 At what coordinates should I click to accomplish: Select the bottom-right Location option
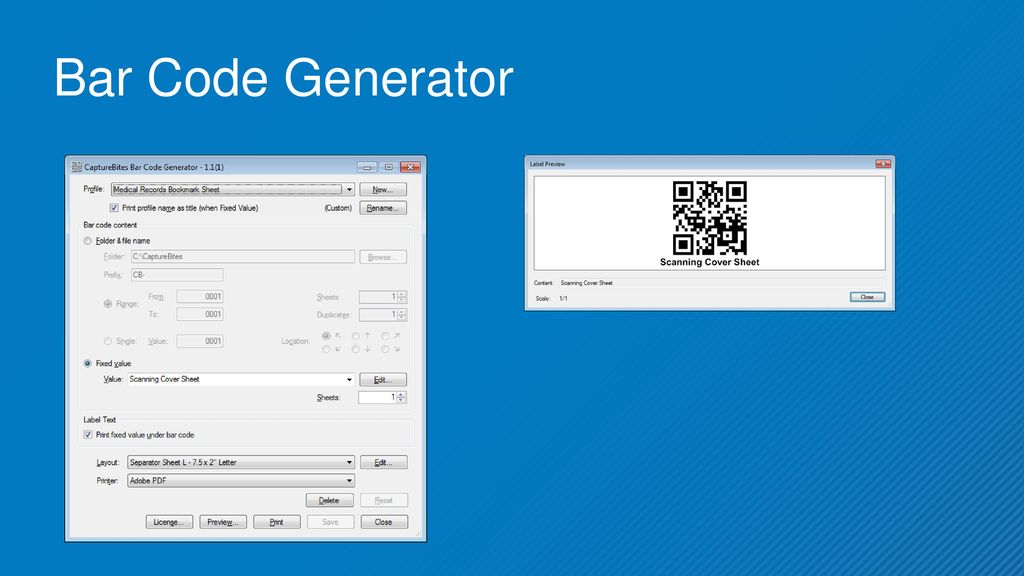click(385, 349)
